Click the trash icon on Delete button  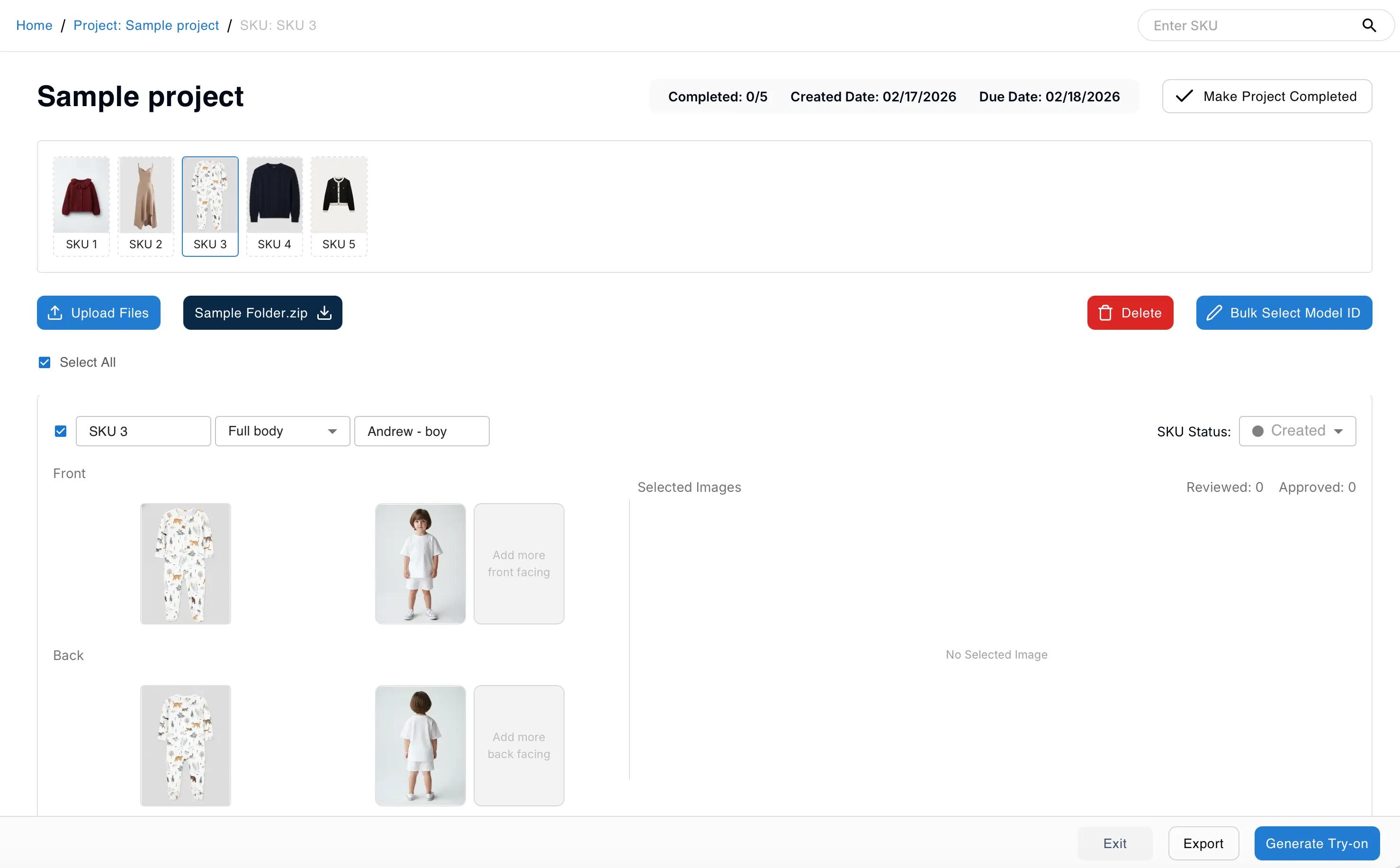pyautogui.click(x=1105, y=313)
